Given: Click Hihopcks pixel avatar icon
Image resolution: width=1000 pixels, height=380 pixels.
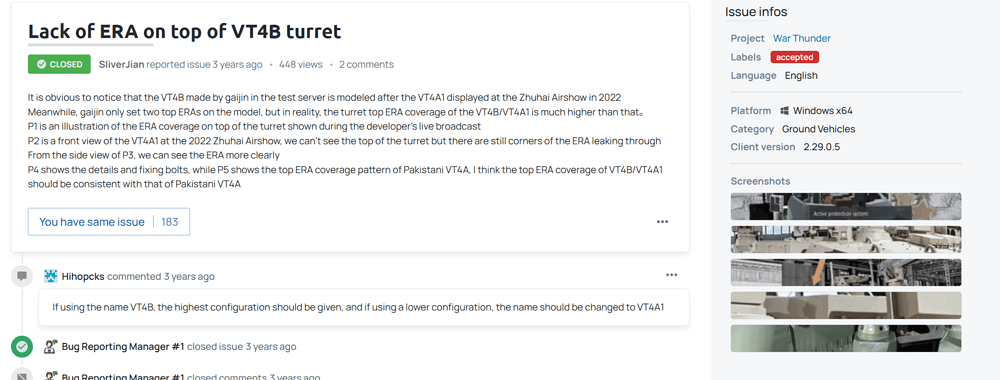Looking at the screenshot, I should pyautogui.click(x=51, y=277).
